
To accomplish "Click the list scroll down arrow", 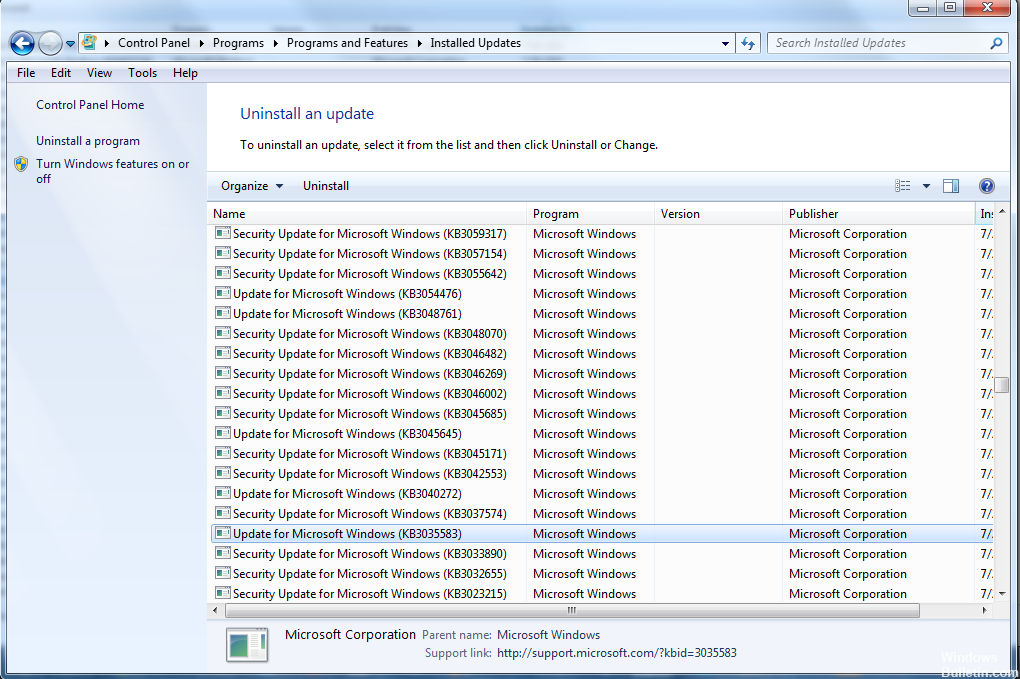I will click(1002, 594).
